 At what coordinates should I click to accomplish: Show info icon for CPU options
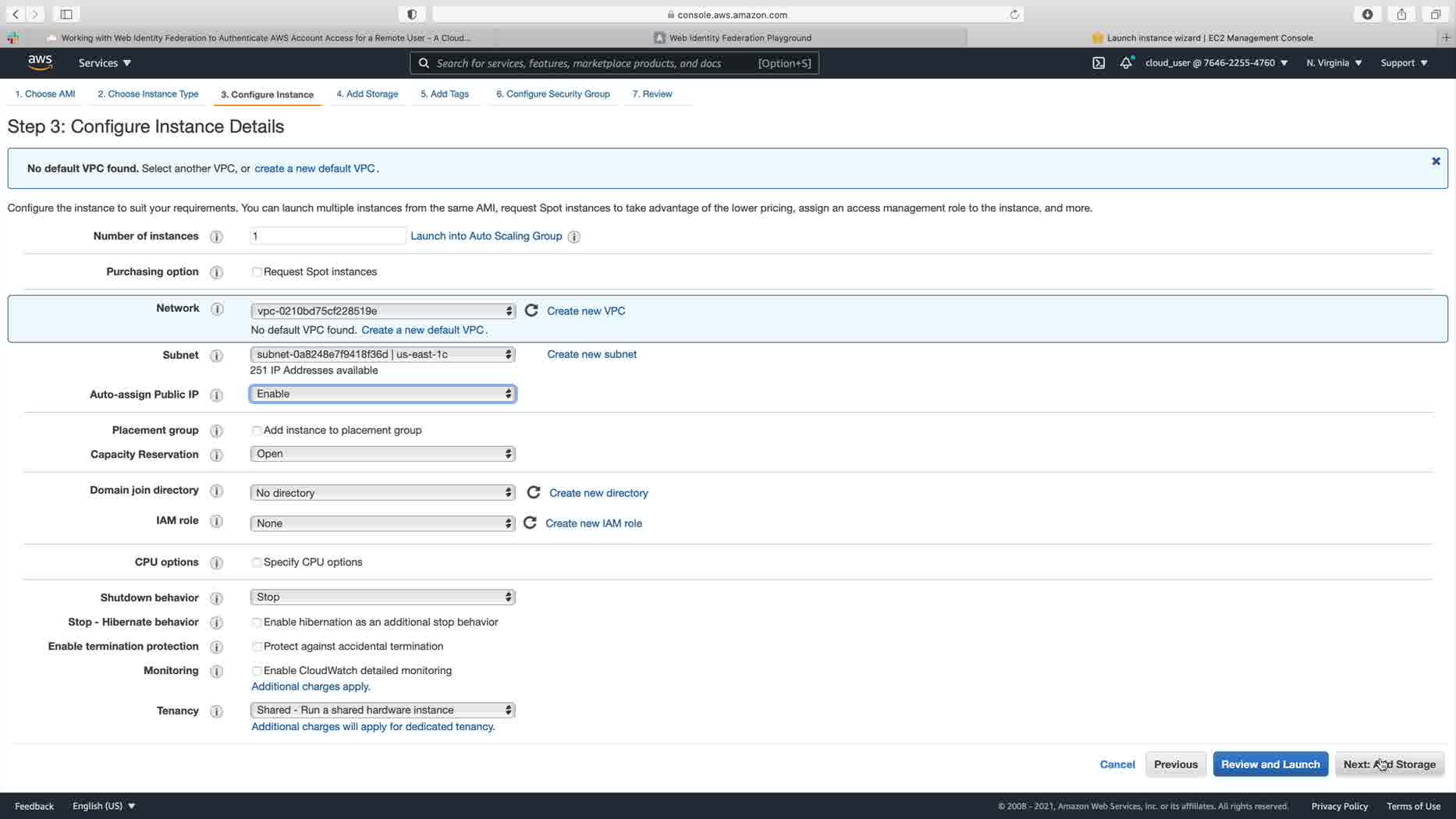tap(217, 562)
